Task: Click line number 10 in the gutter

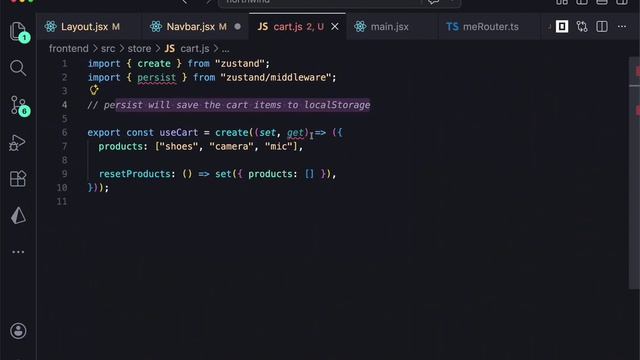Action: 62,188
